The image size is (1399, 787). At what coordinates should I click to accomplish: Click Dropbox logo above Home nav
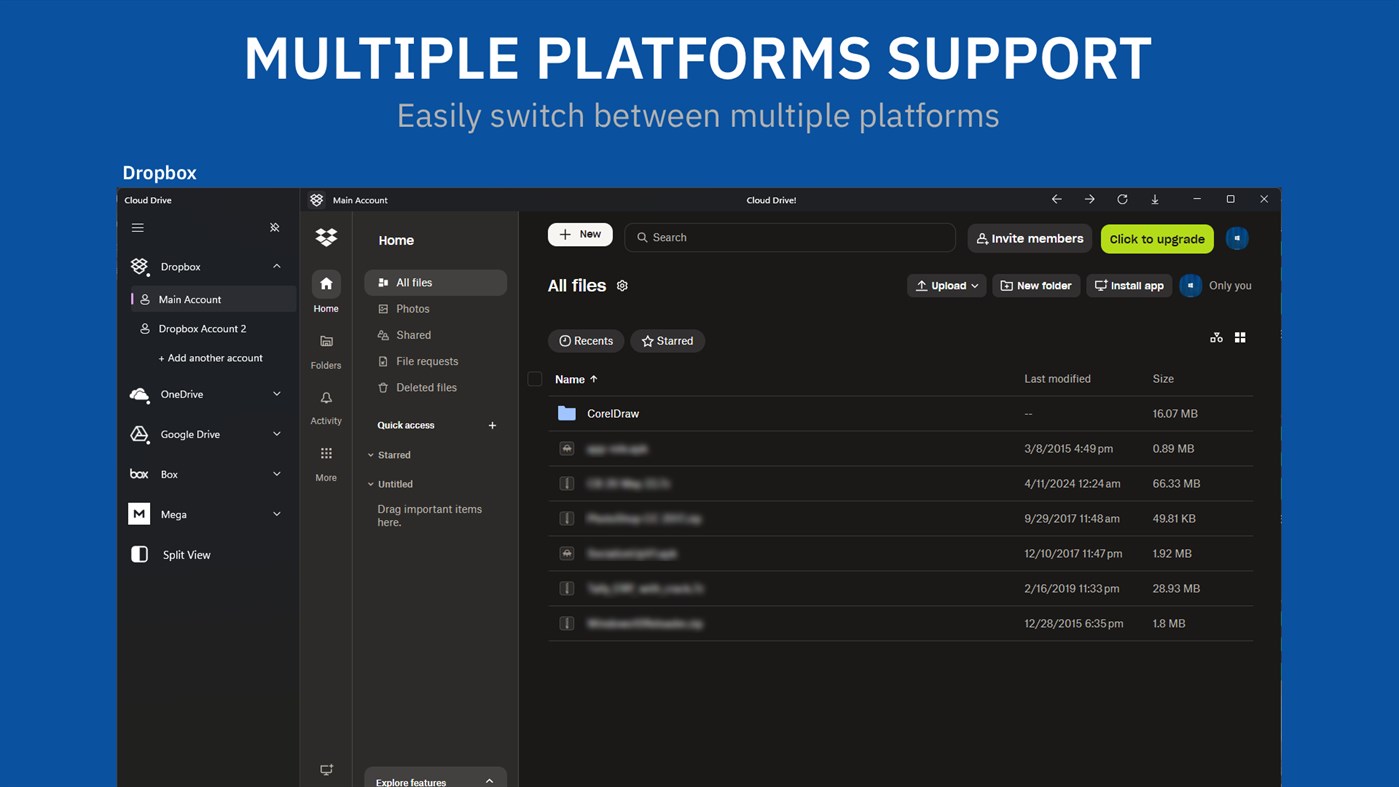pos(326,237)
